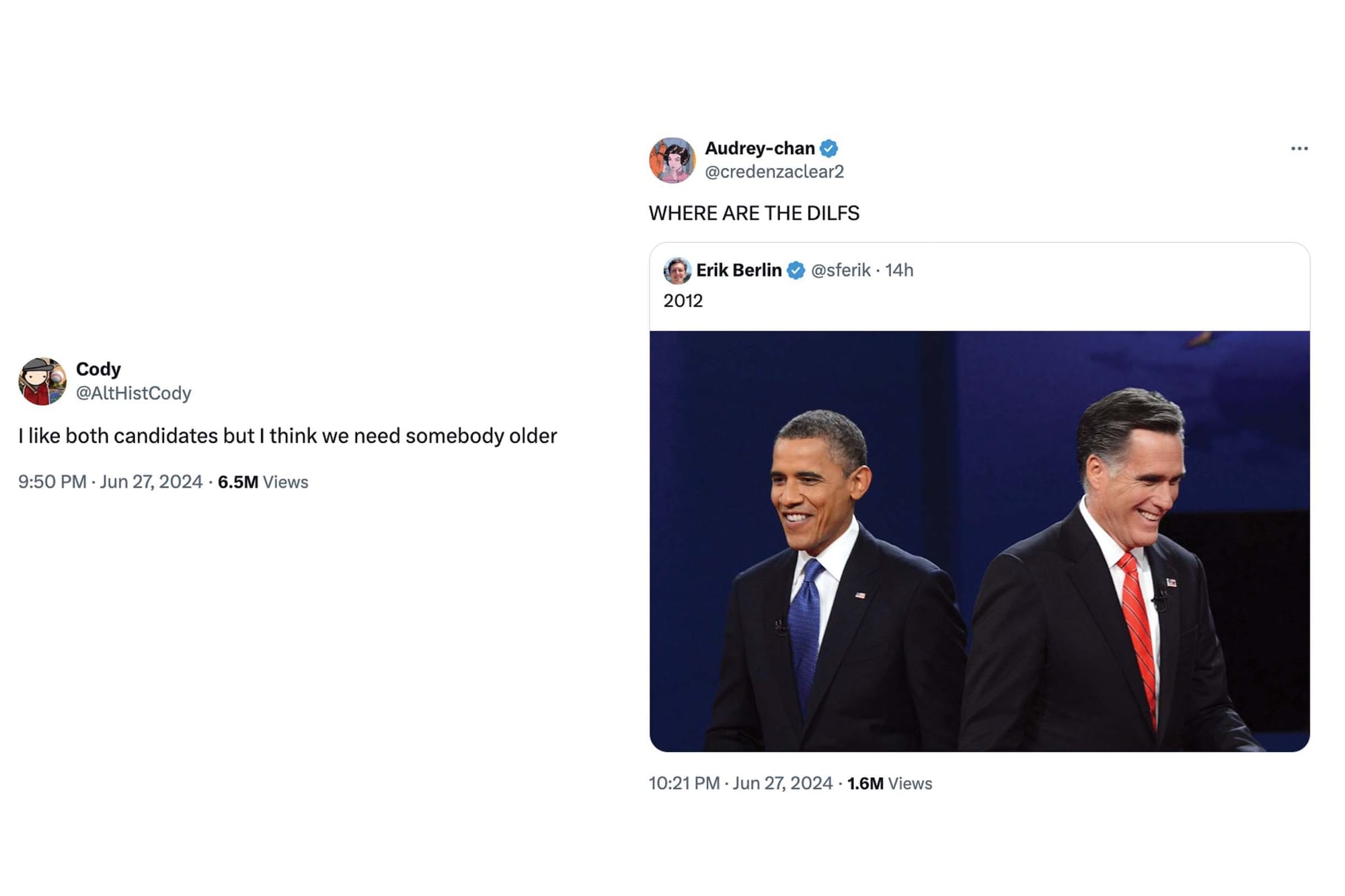
Task: Open the @AltHistCody handle link
Action: coord(133,393)
